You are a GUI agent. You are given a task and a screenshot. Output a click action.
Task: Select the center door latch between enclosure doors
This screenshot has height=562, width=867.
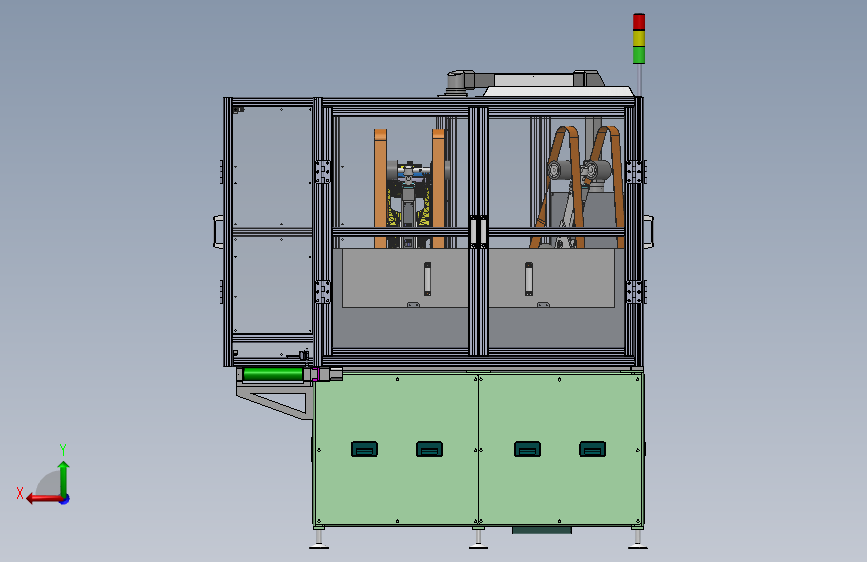click(478, 231)
